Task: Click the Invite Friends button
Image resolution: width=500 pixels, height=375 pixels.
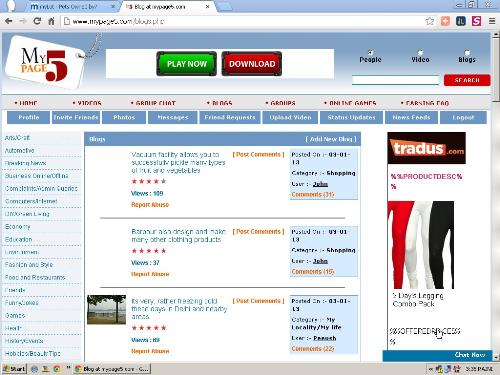Action: [x=76, y=117]
